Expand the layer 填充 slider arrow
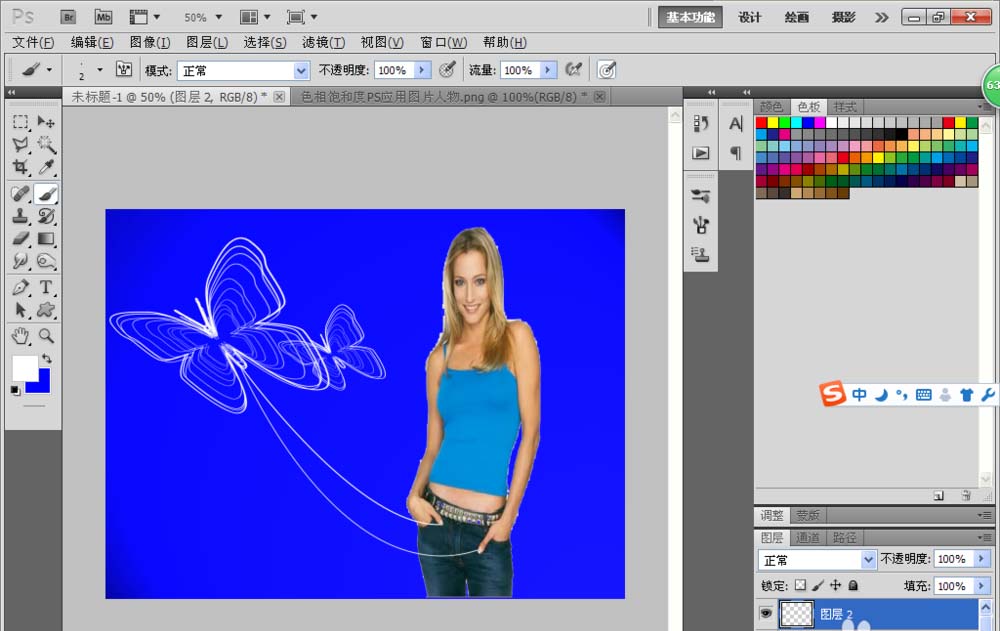The height and width of the screenshot is (631, 1000). pos(981,586)
